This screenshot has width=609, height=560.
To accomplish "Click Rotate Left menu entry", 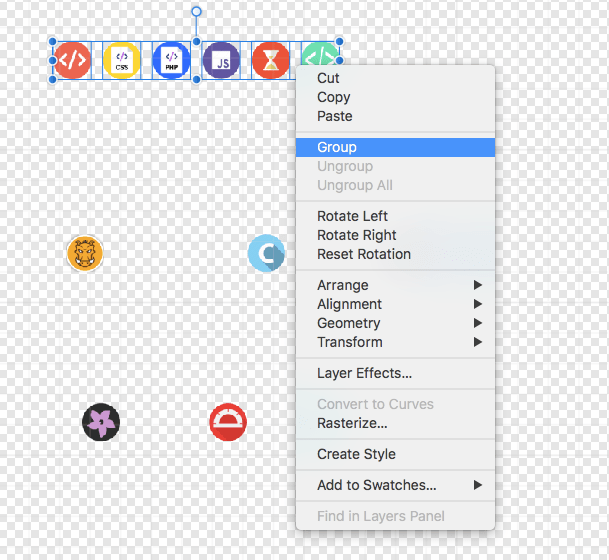I will pyautogui.click(x=352, y=216).
